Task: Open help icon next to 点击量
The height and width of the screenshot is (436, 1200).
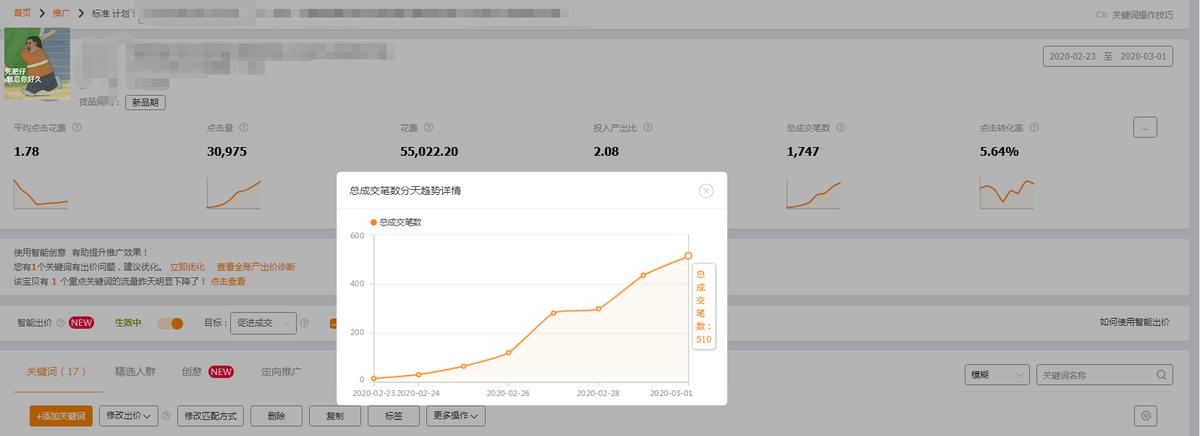Action: 244,128
